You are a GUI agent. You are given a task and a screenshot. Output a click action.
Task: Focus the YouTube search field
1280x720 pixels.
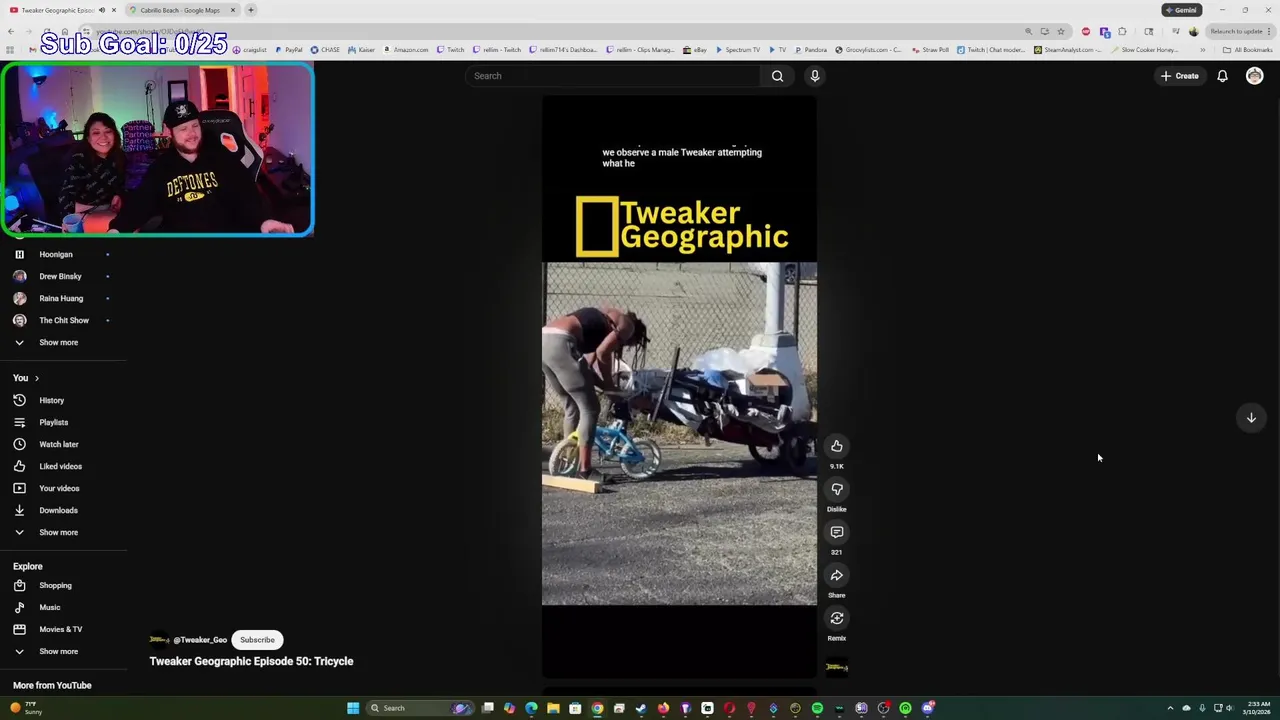point(613,76)
